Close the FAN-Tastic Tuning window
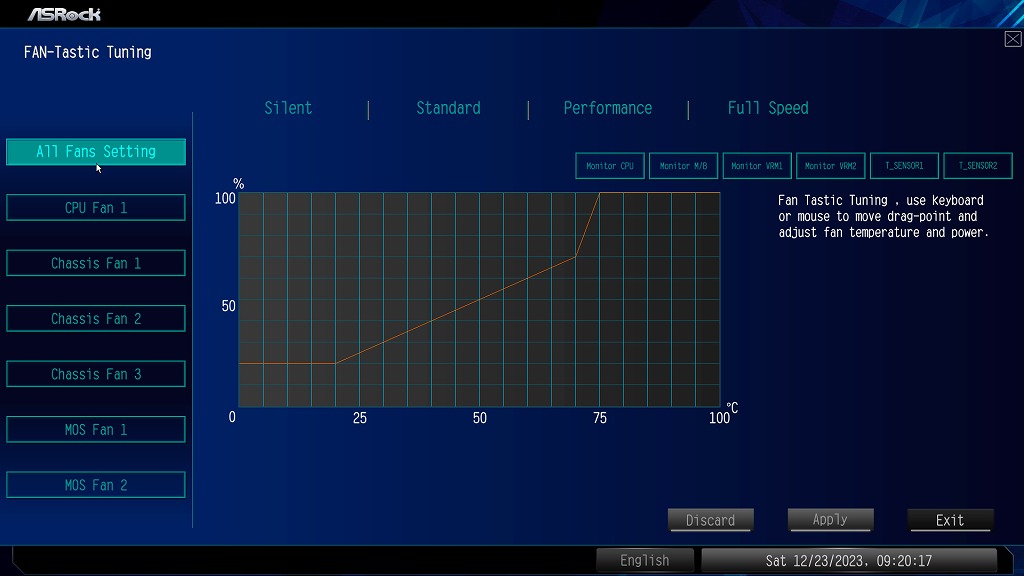Image resolution: width=1024 pixels, height=576 pixels. [1013, 39]
